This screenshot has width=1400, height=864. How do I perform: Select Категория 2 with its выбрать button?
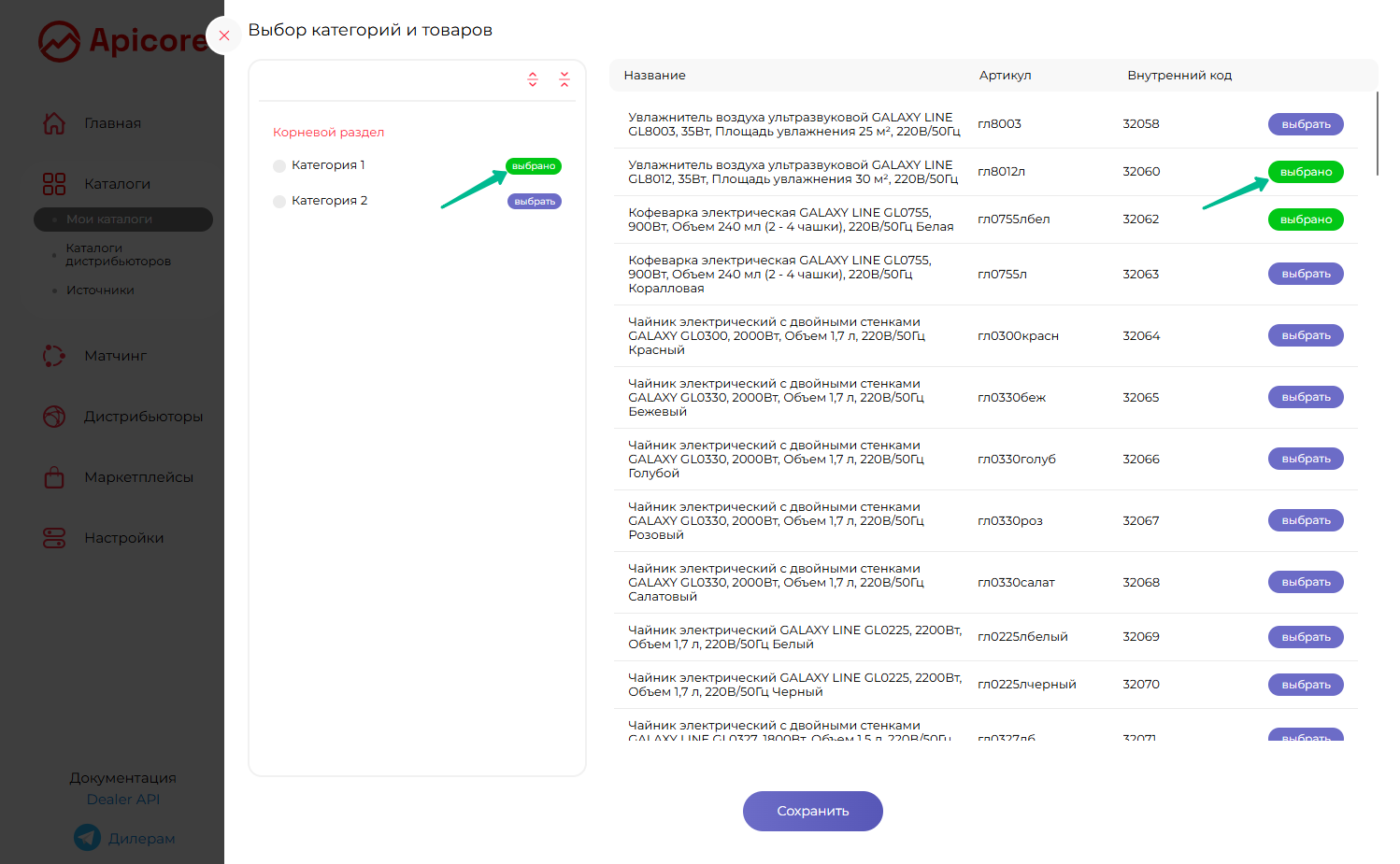(535, 202)
